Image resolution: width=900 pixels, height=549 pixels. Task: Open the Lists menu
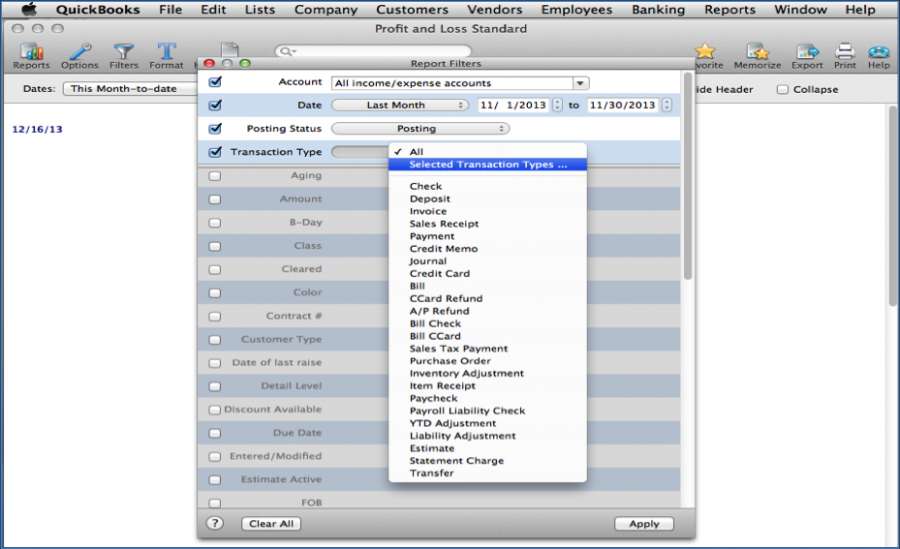pyautogui.click(x=259, y=10)
